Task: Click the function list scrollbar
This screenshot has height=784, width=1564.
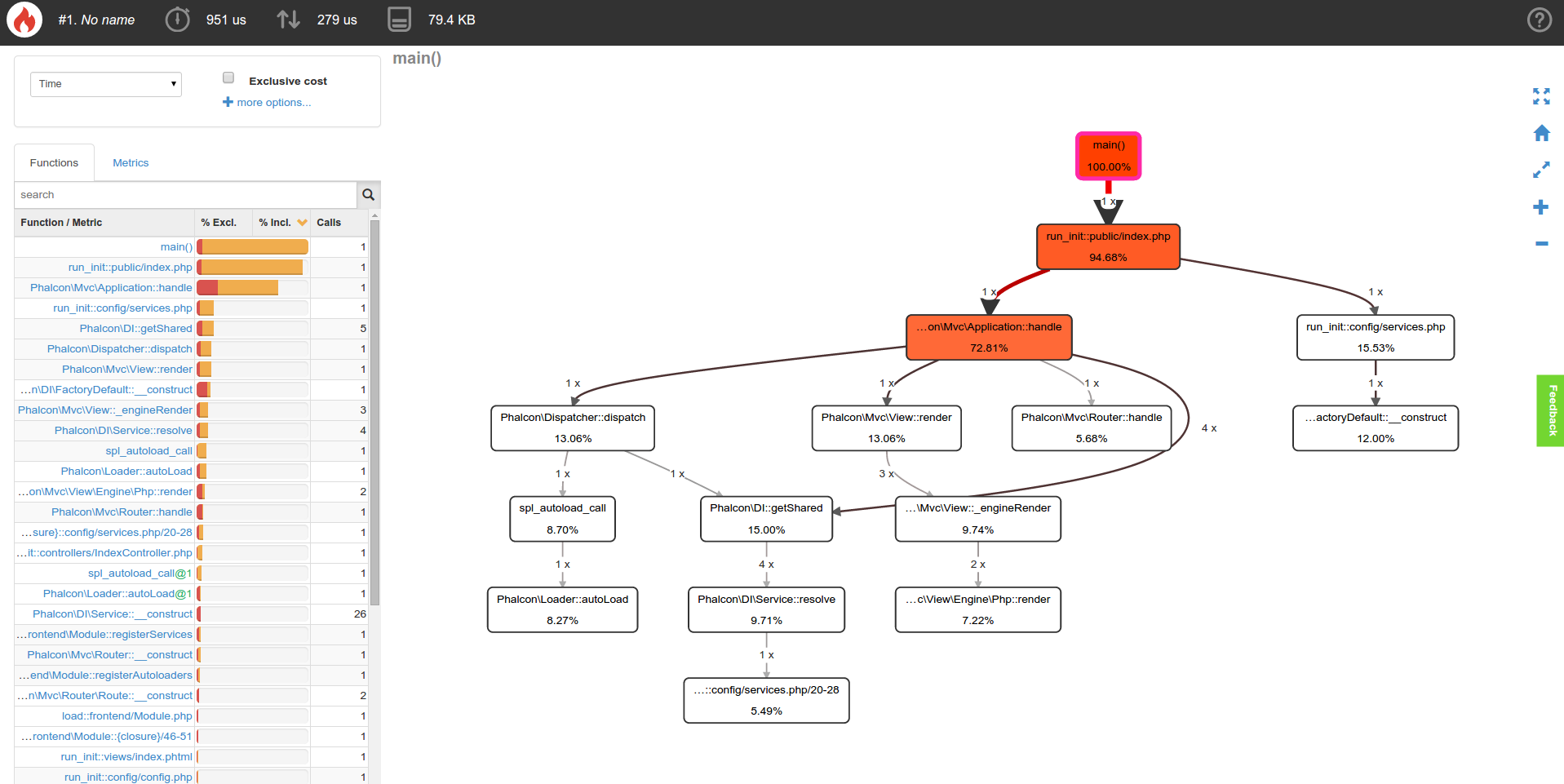Action: 374,412
